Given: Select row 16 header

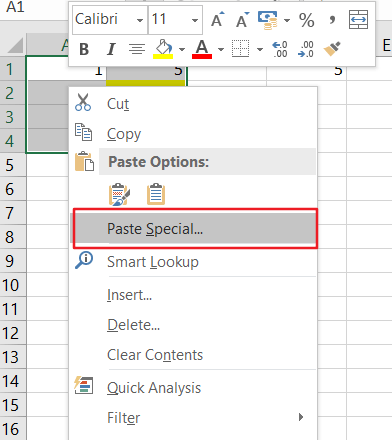Looking at the screenshot, I should tap(13, 429).
